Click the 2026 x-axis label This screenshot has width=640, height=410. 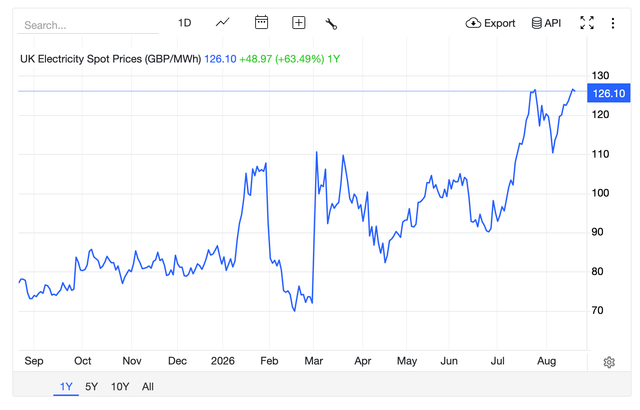[222, 361]
